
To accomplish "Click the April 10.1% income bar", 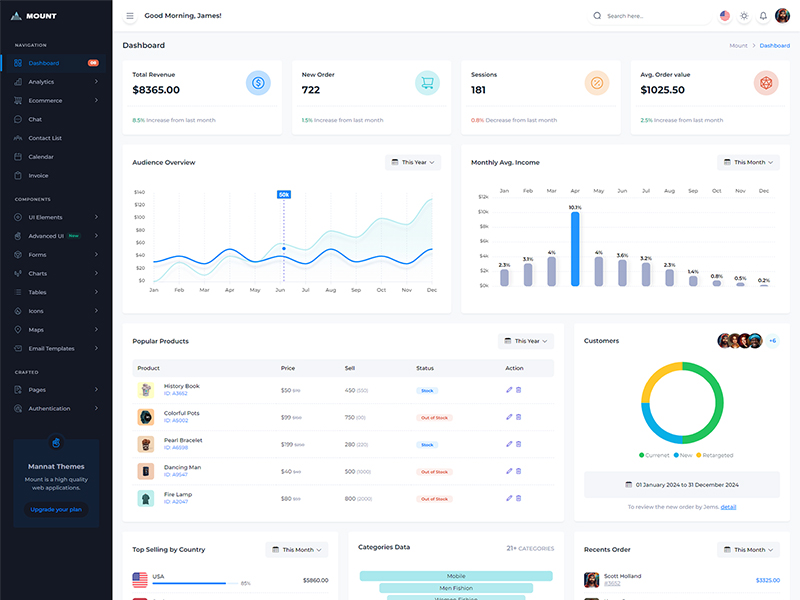I will (x=575, y=248).
